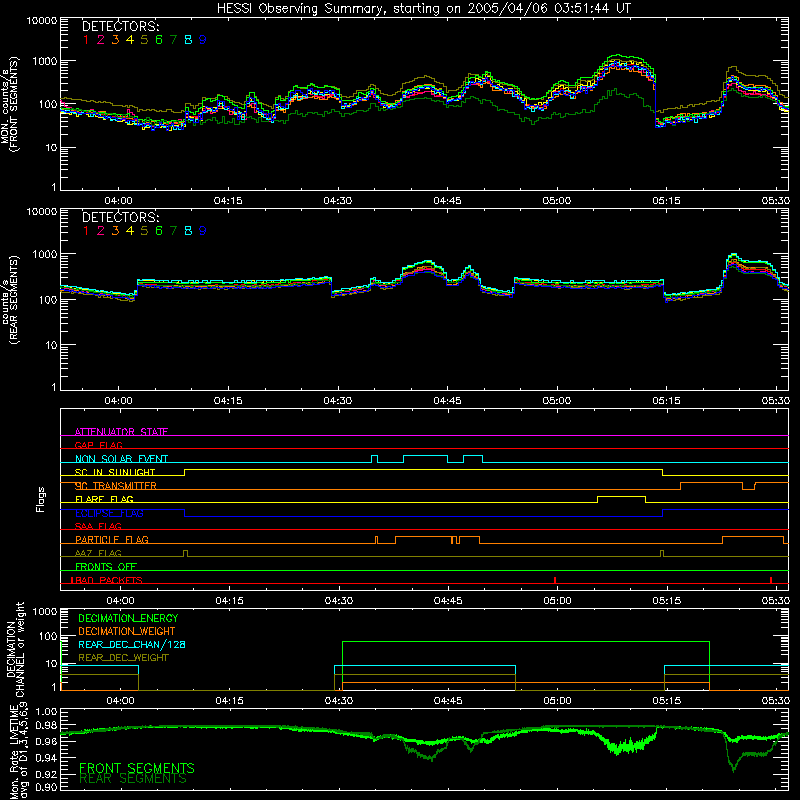Click the red BAD_PACKETS spike near 05:00
Screen dimensions: 800x800
click(x=555, y=580)
